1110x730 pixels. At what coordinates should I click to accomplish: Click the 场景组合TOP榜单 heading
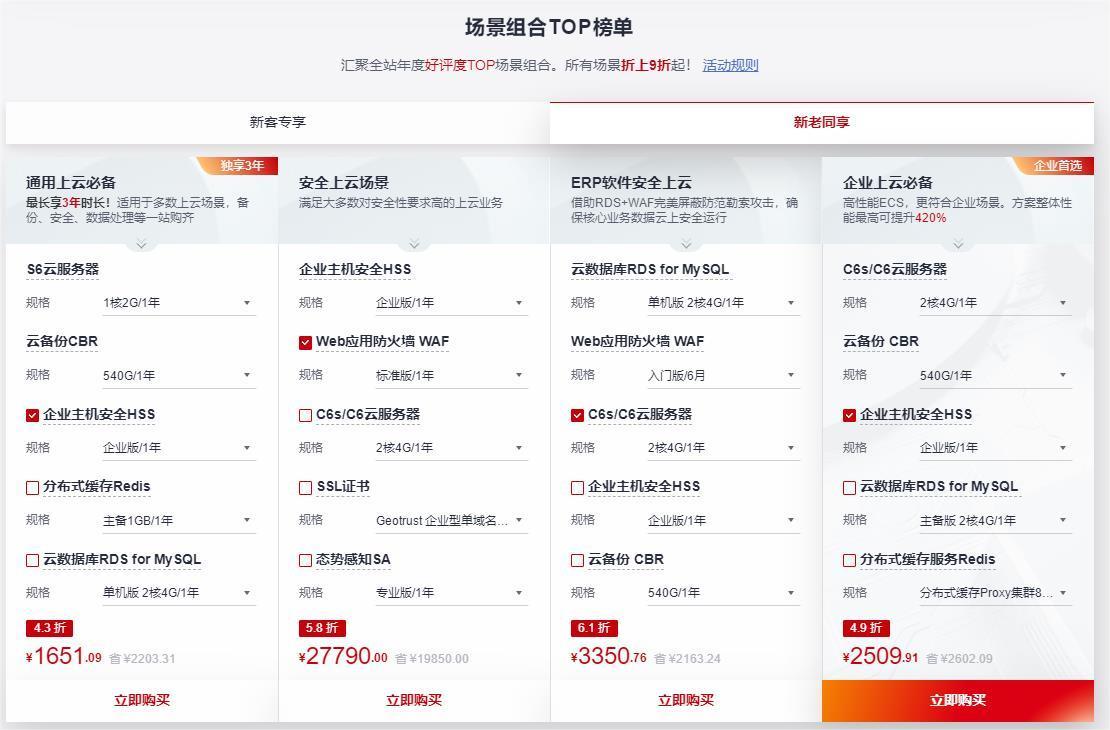point(549,27)
